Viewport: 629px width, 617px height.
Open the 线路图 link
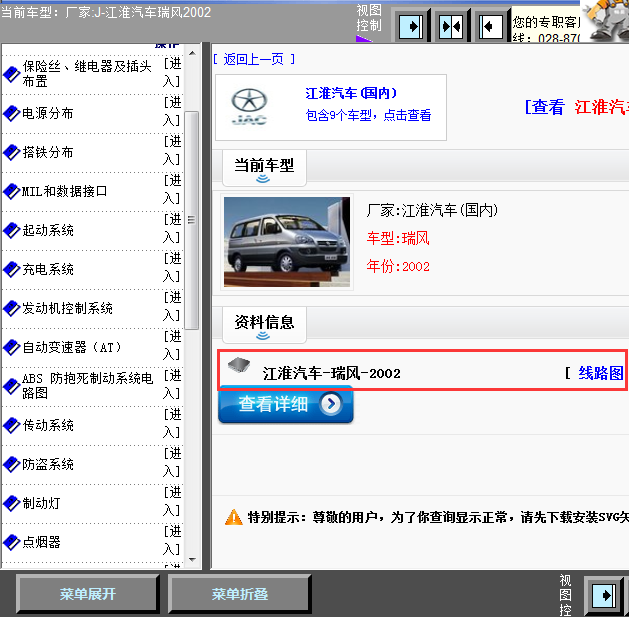click(x=601, y=373)
